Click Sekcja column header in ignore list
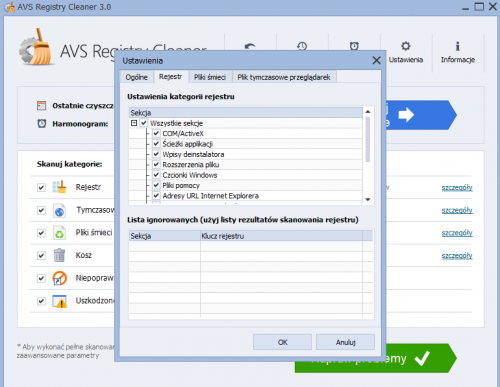The image size is (500, 387). pos(165,236)
